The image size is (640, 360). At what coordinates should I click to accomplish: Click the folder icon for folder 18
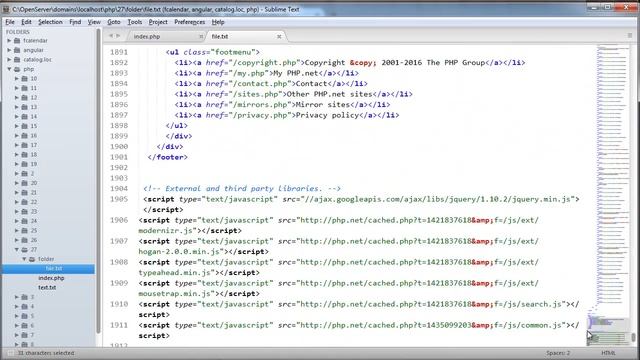(24, 154)
